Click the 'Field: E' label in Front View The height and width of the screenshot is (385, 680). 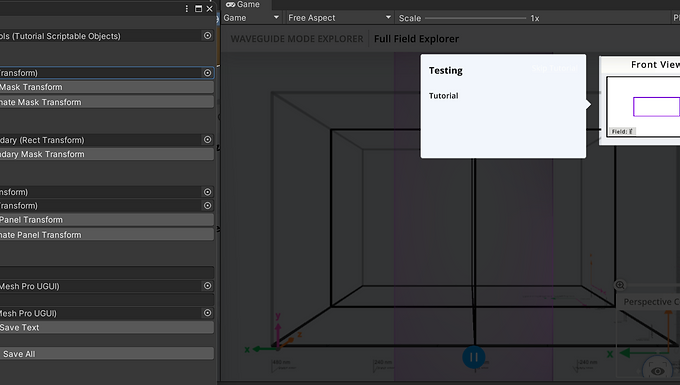coord(622,131)
